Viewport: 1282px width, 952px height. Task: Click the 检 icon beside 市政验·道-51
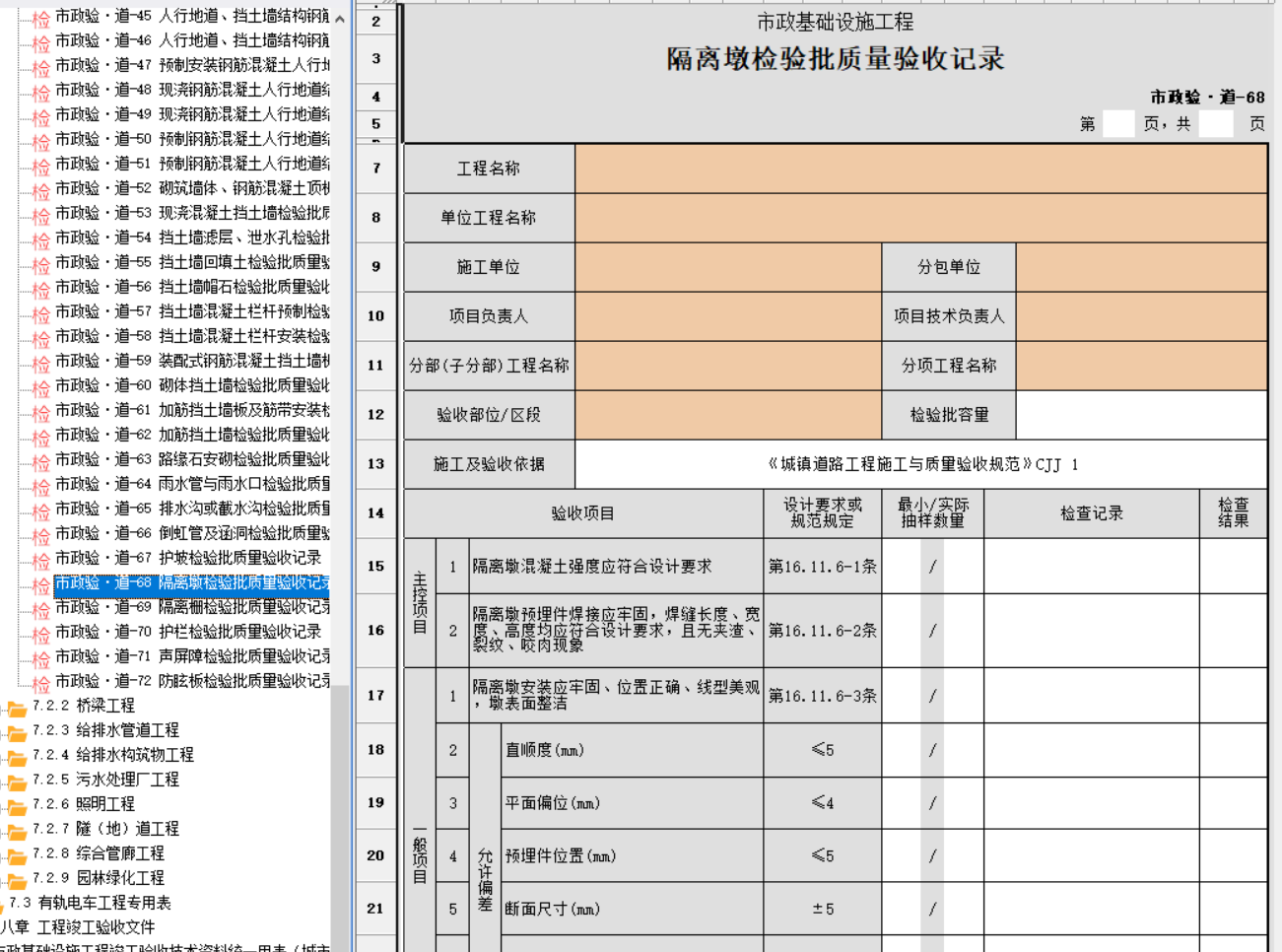tap(40, 166)
